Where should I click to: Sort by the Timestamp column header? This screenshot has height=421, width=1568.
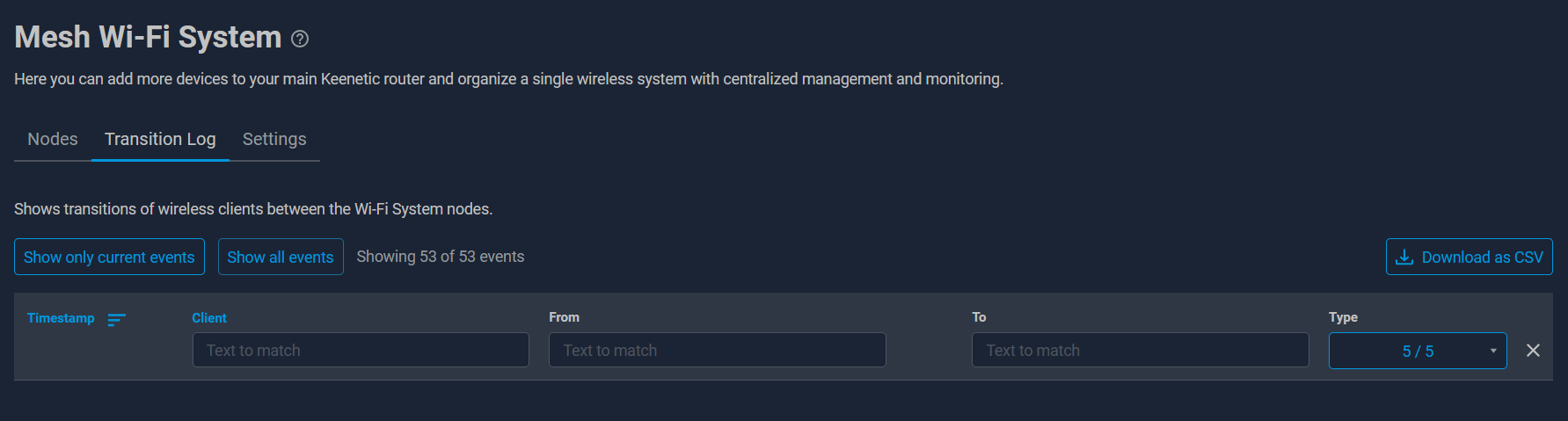pyautogui.click(x=61, y=318)
